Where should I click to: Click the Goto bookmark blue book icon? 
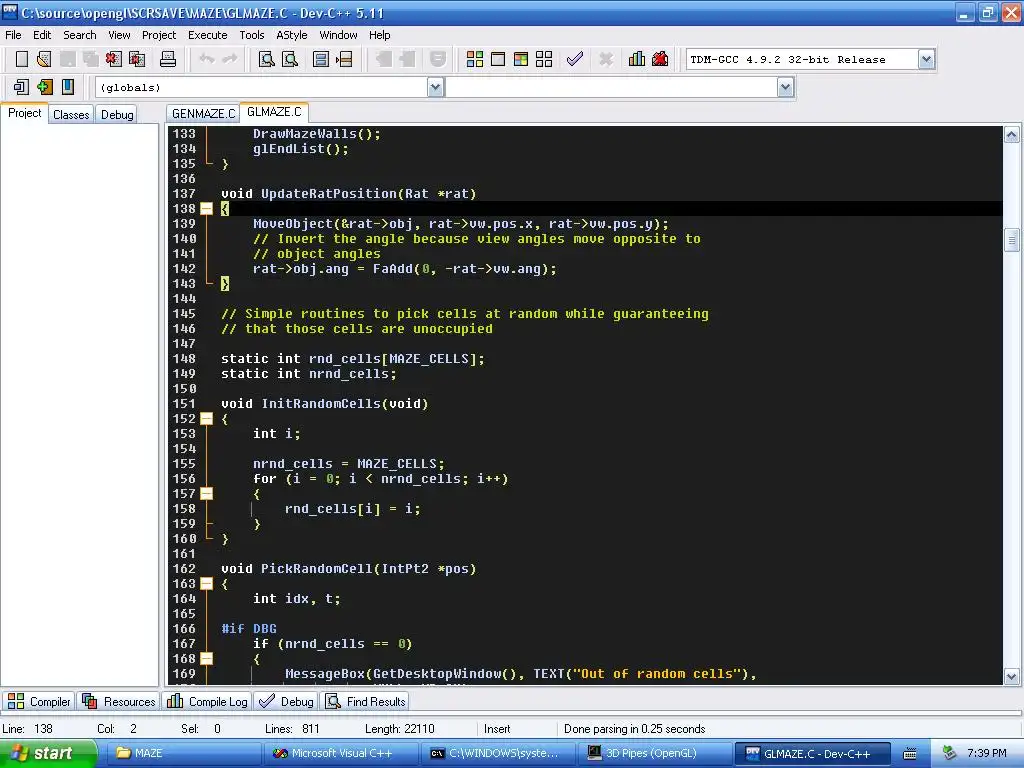click(x=67, y=87)
